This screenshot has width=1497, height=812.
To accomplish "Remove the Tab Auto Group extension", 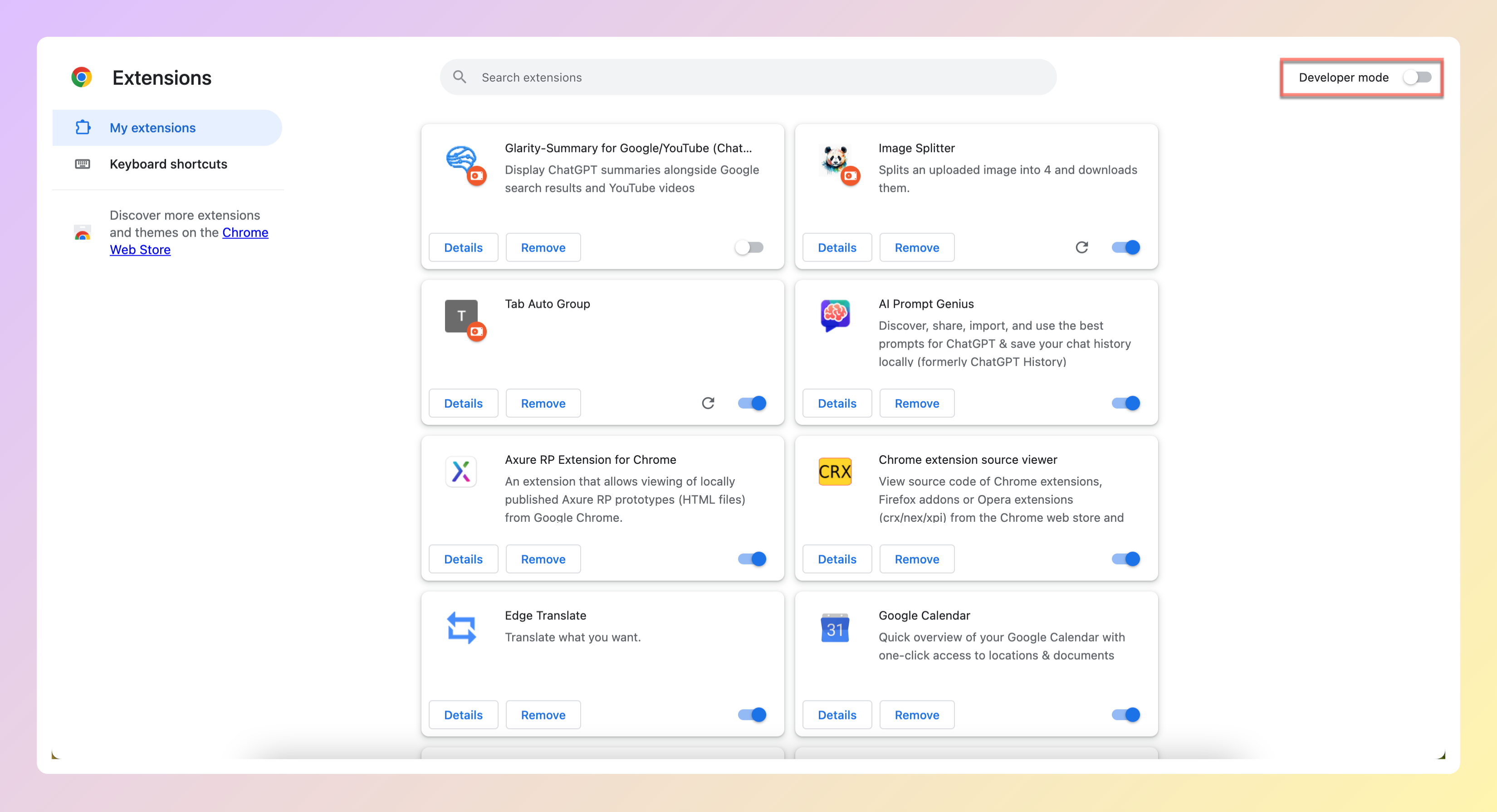I will (543, 403).
